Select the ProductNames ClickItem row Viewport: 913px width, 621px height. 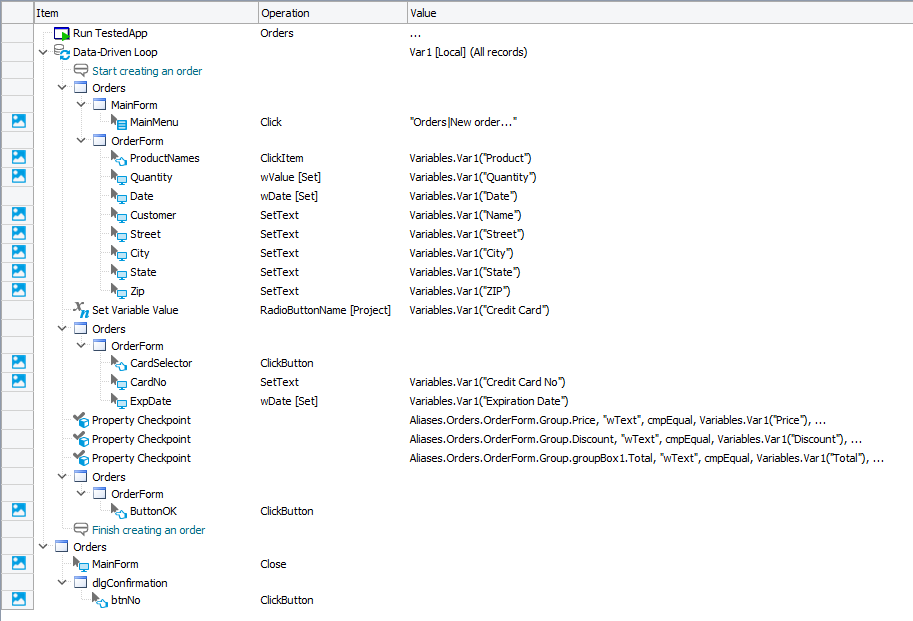click(x=164, y=158)
